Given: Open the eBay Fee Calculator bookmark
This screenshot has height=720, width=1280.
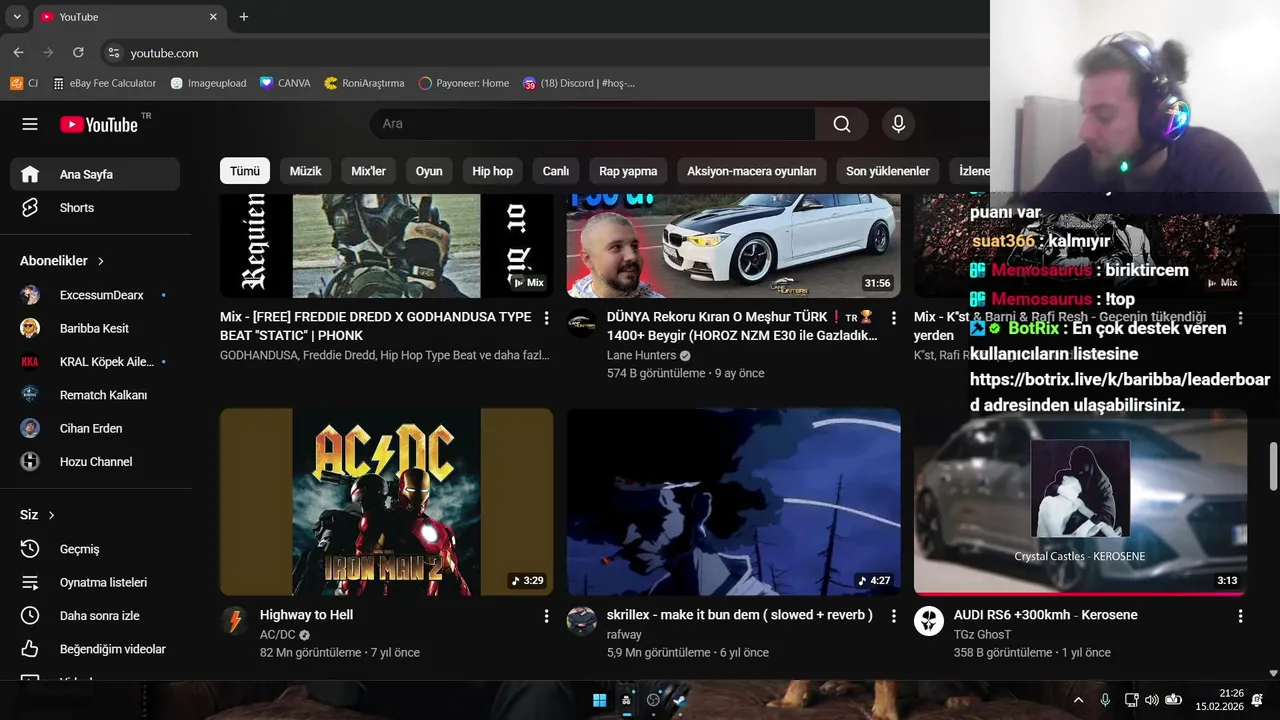Looking at the screenshot, I should point(104,83).
